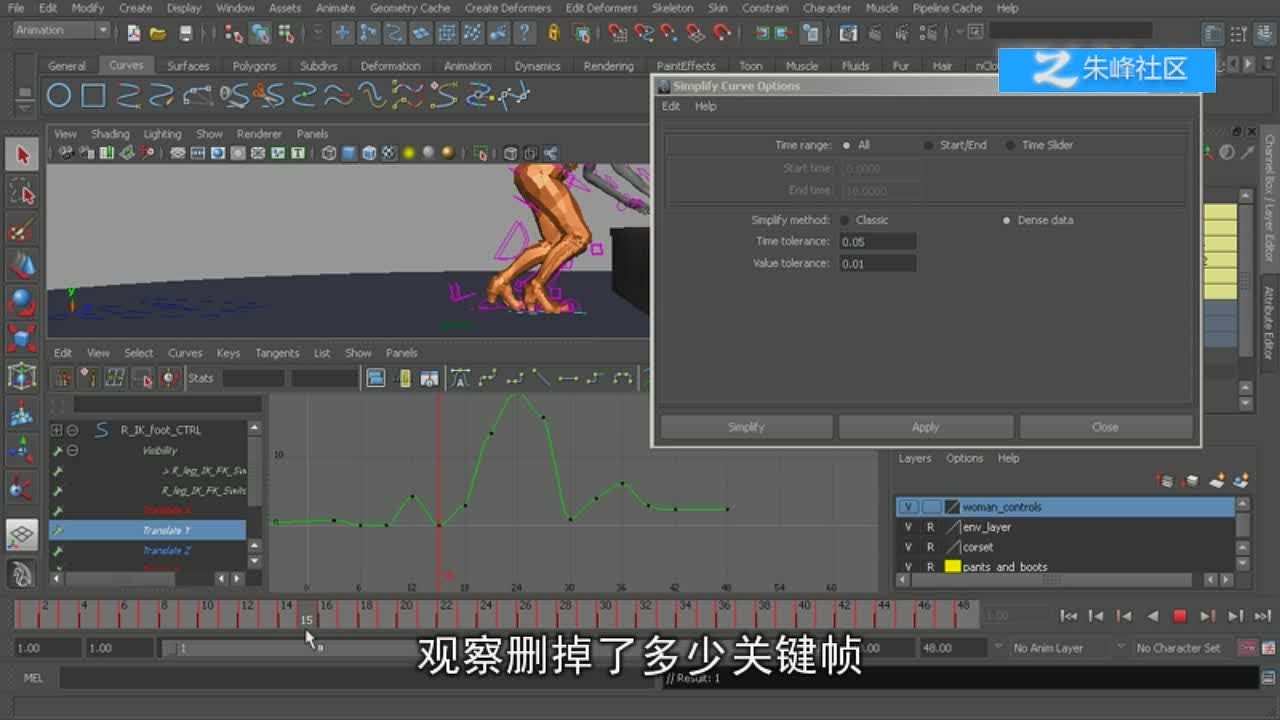Create a NURBS circle from shelf
The image size is (1280, 720).
(59, 96)
